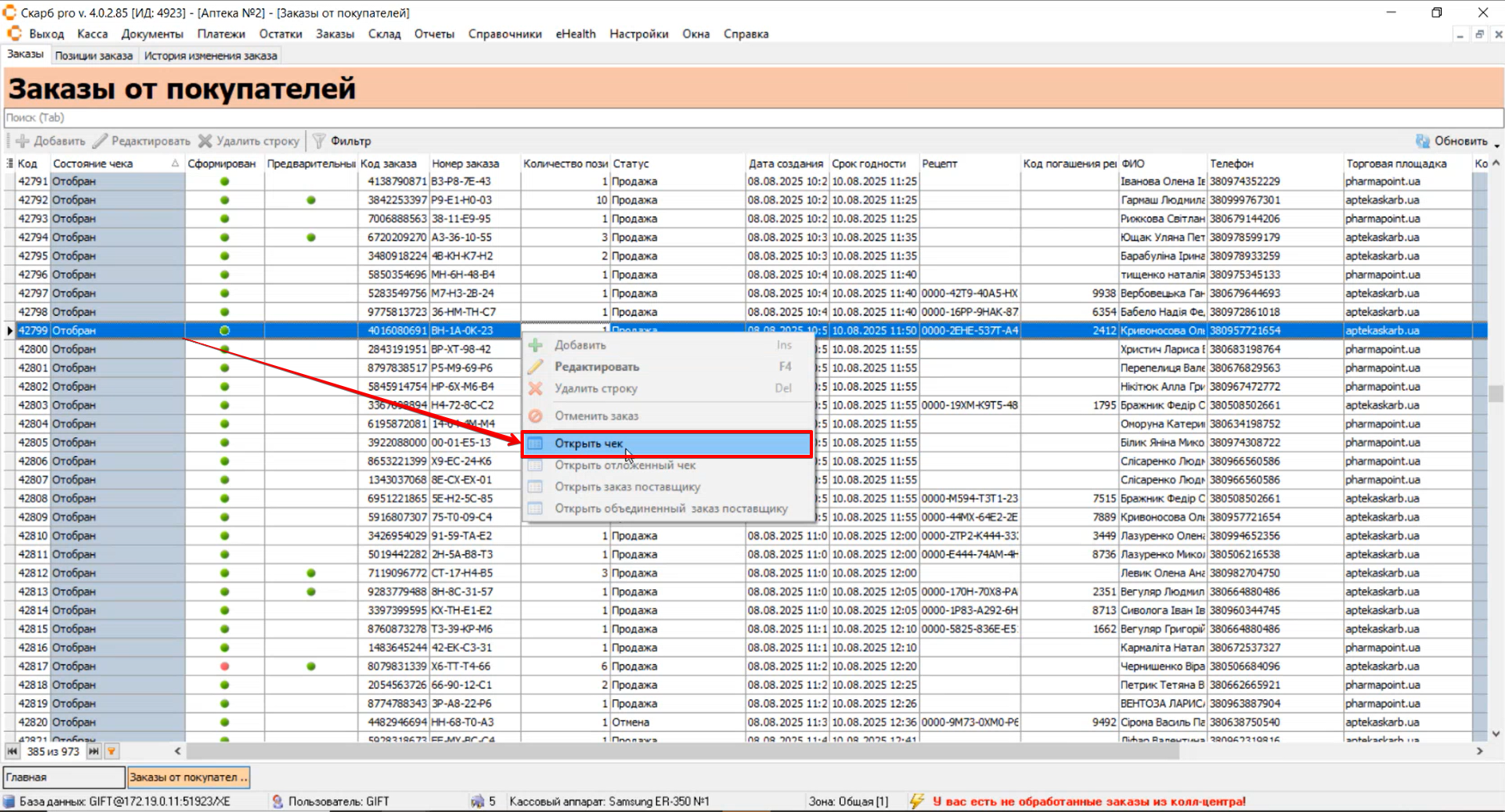Click the red status dot in row 42817
The height and width of the screenshot is (812, 1505).
pos(224,666)
